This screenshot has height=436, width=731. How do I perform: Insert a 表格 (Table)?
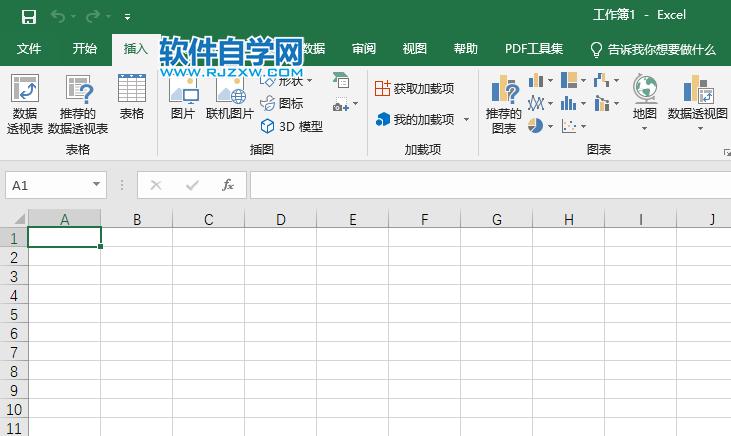(132, 97)
